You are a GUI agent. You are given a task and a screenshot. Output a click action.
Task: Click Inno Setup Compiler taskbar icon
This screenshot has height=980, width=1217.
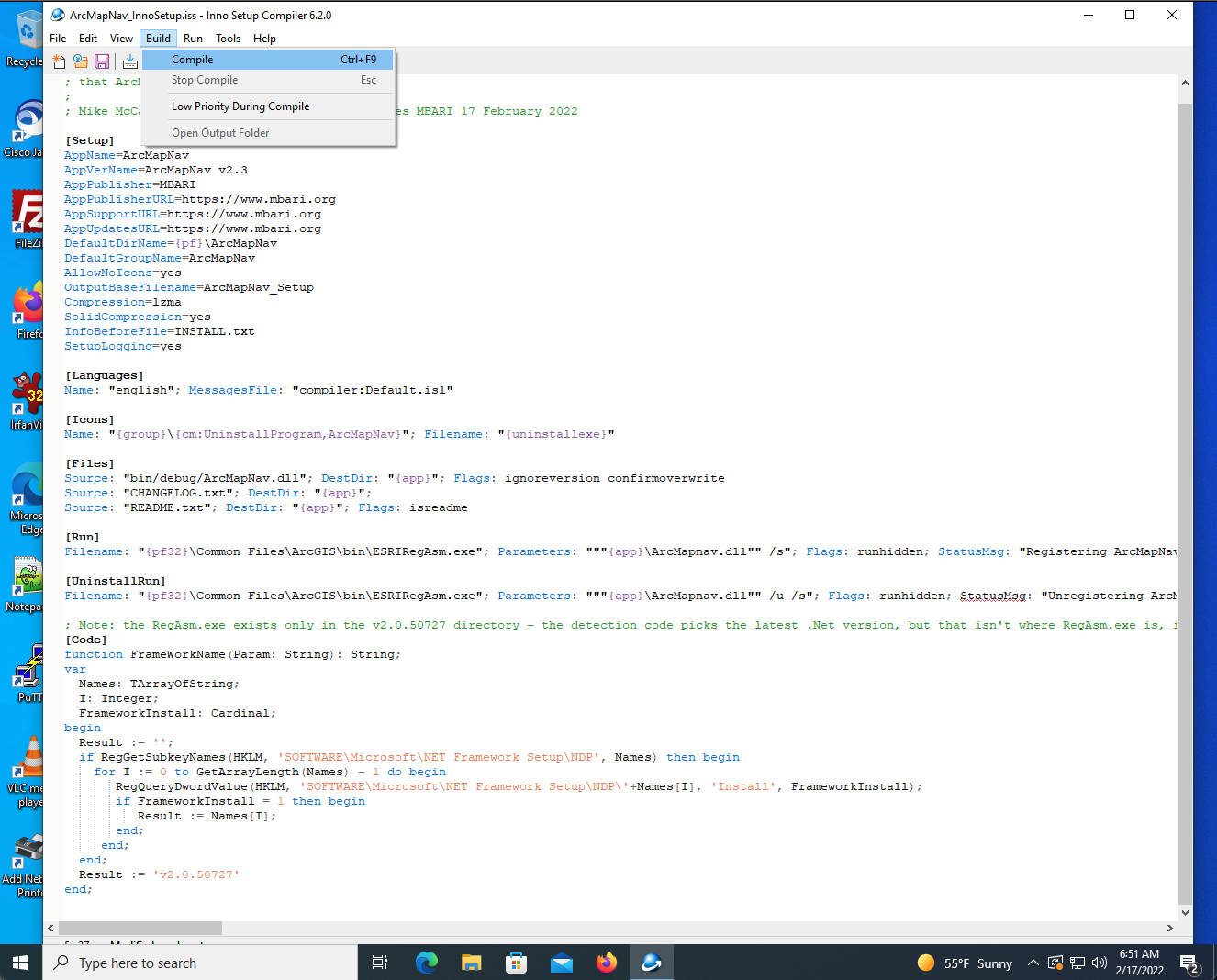click(x=652, y=963)
